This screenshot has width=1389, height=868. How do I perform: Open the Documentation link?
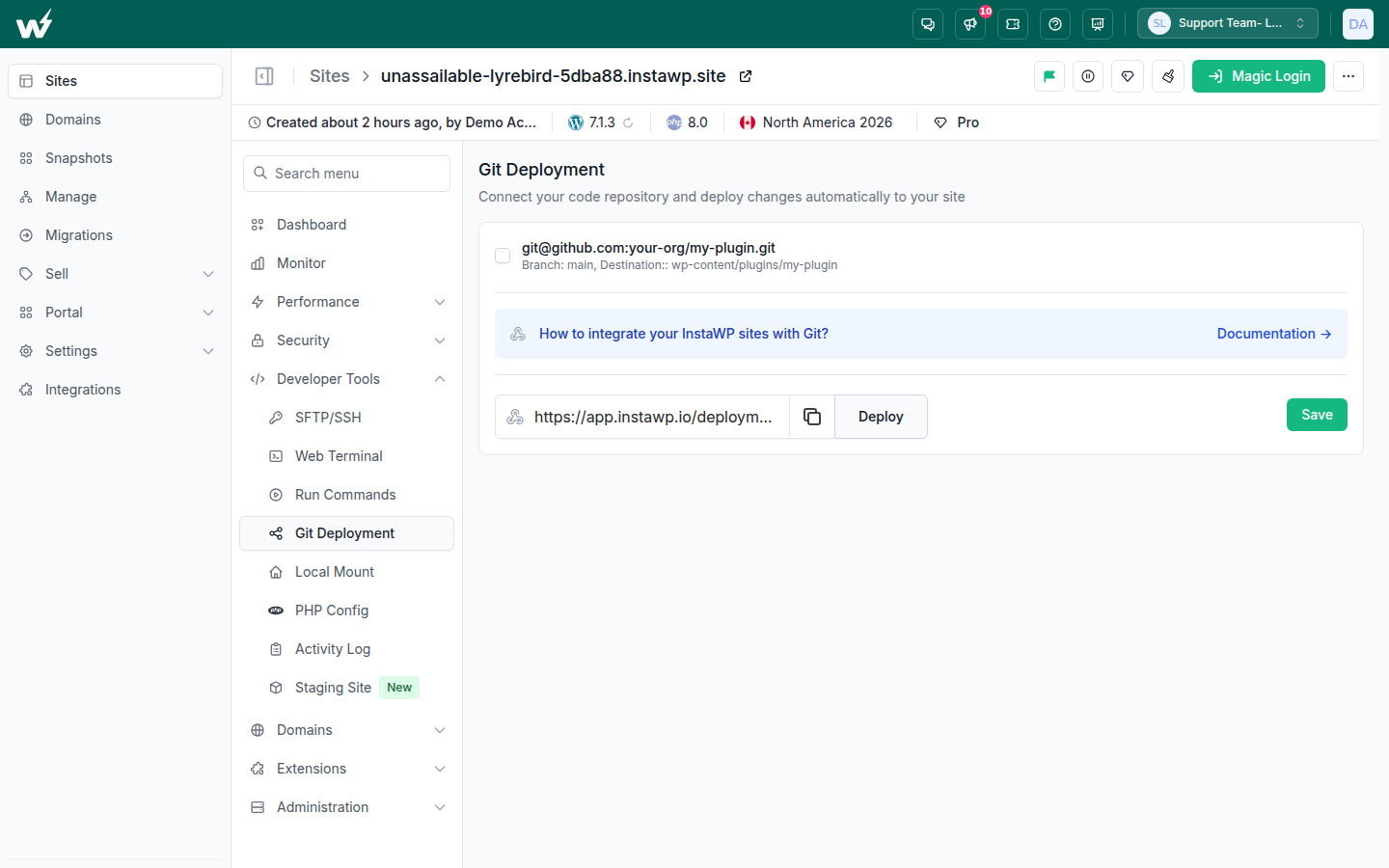click(1274, 334)
